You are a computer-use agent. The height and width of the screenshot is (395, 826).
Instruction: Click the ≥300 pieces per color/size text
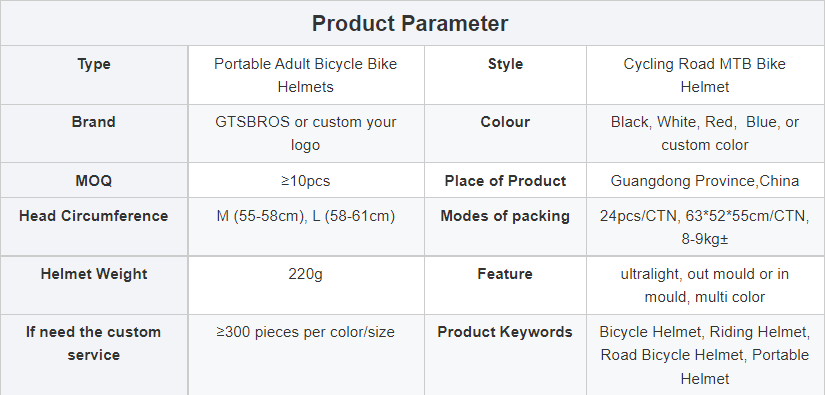(x=306, y=332)
